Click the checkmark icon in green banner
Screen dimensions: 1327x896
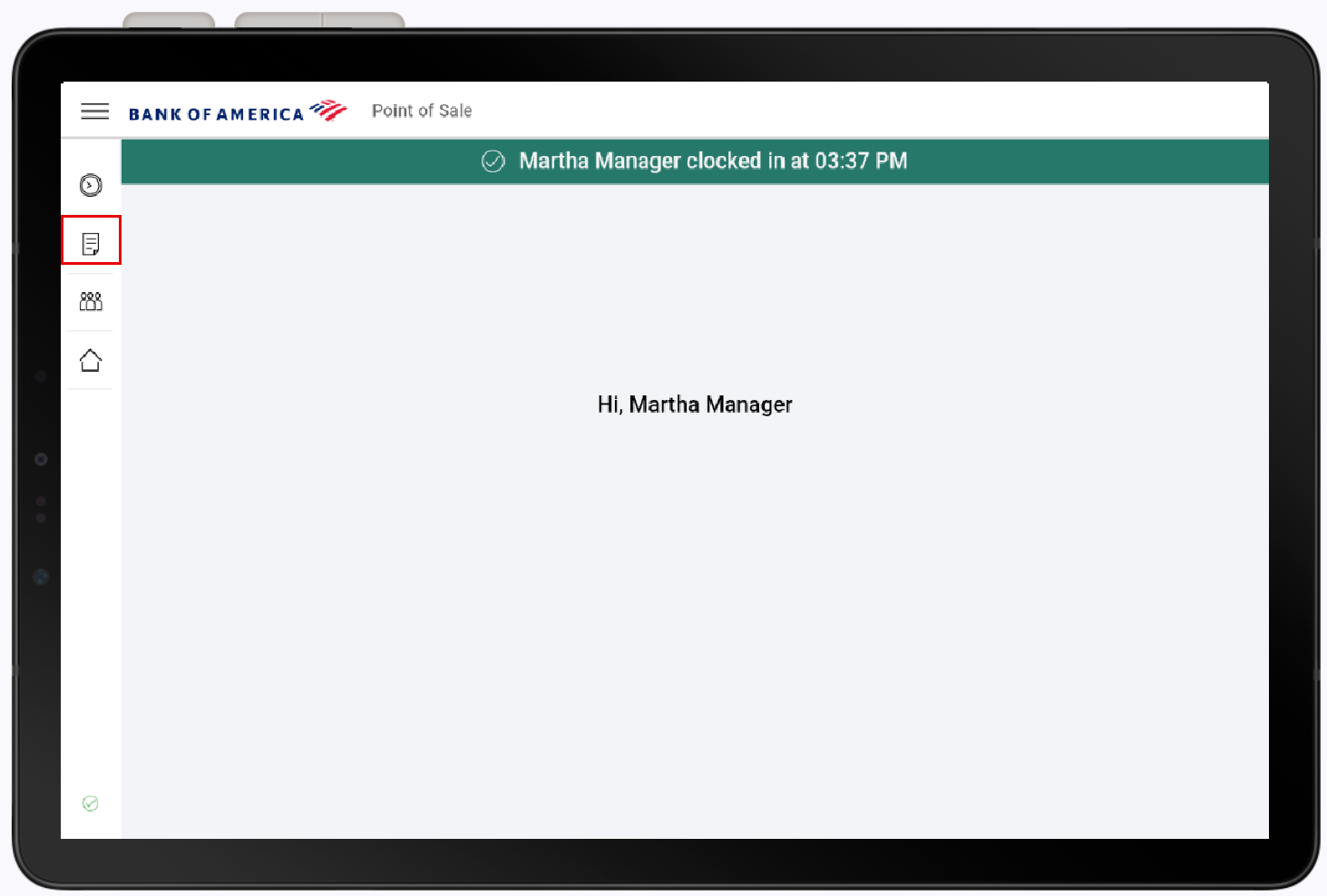point(493,161)
